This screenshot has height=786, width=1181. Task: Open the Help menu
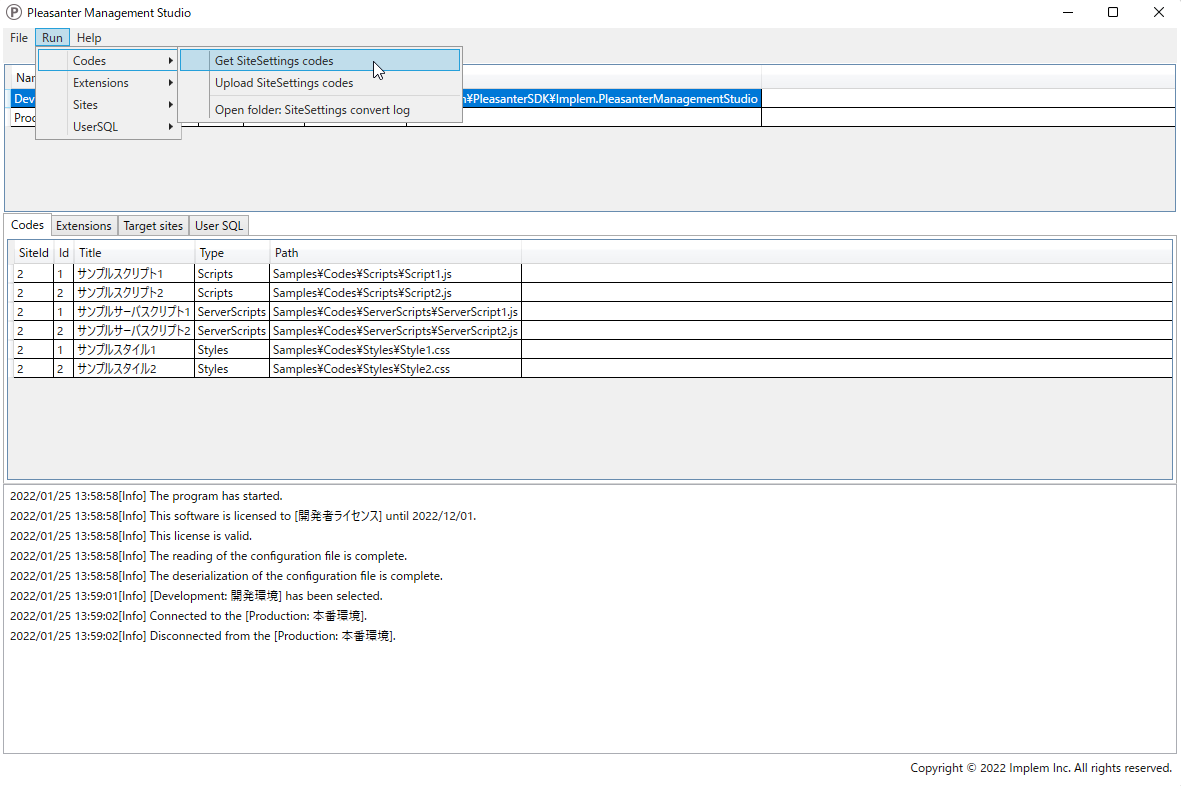[x=89, y=38]
